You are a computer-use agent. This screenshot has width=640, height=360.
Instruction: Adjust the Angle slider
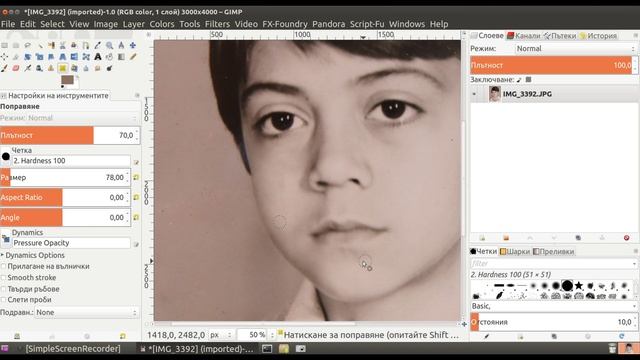pos(65,218)
